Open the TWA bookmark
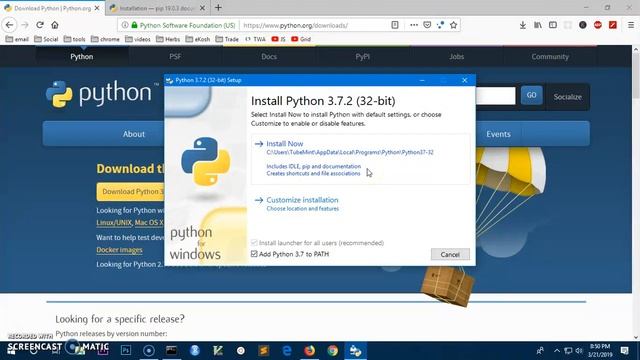Screen dimensions: 640x360 click(x=256, y=39)
